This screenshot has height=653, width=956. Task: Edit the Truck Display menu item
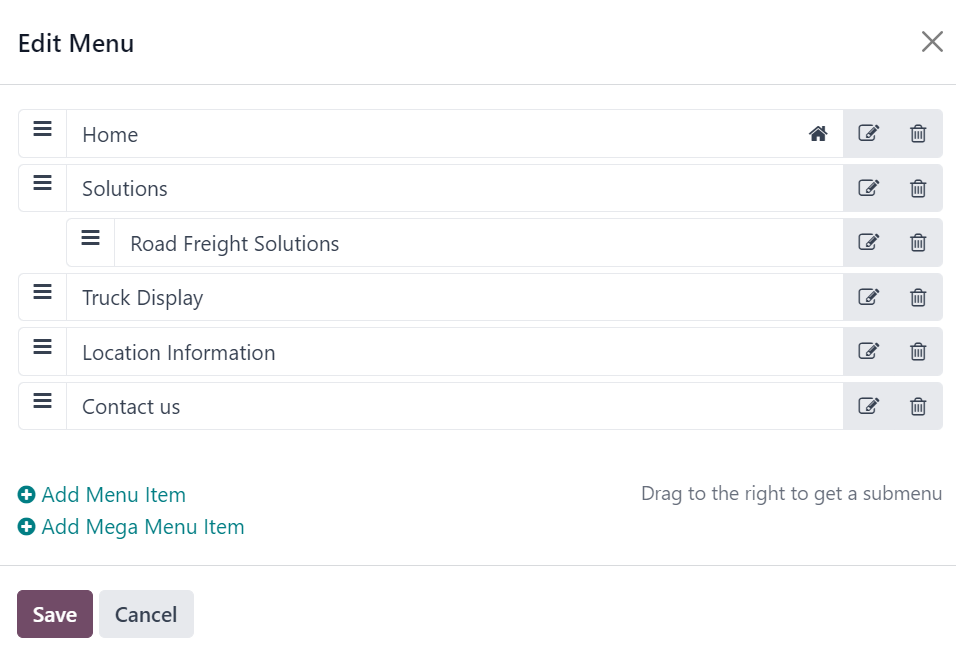[x=868, y=297]
